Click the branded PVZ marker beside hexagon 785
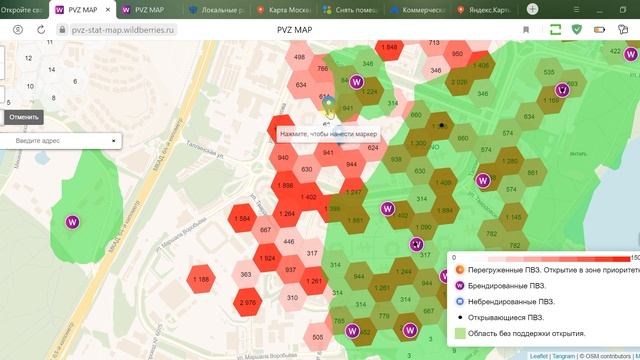The width and height of the screenshot is (640, 360). pyautogui.click(x=352, y=331)
